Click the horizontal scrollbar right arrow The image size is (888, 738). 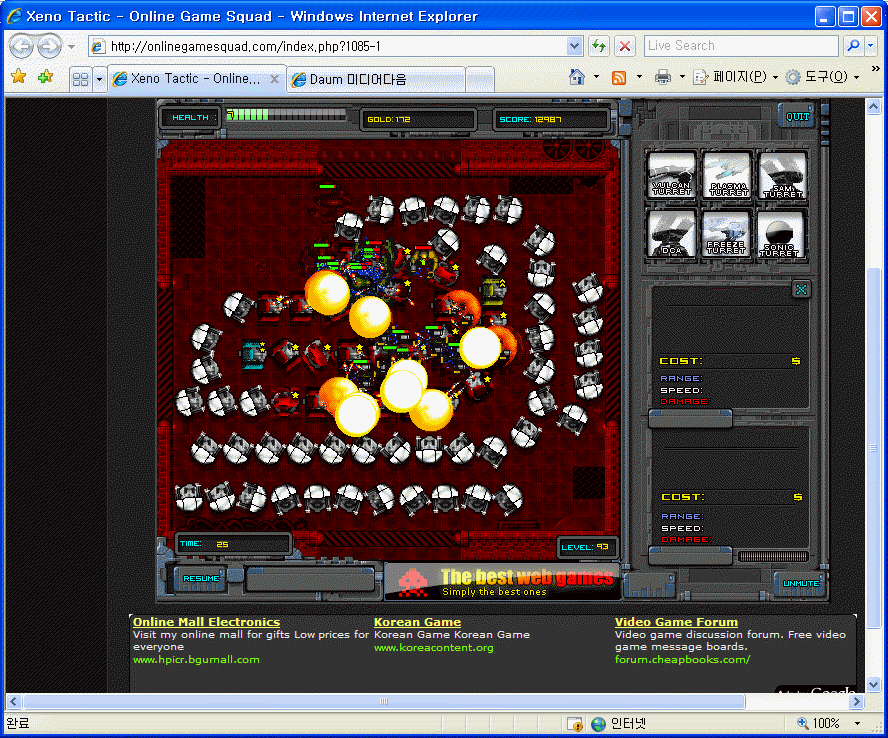(856, 702)
